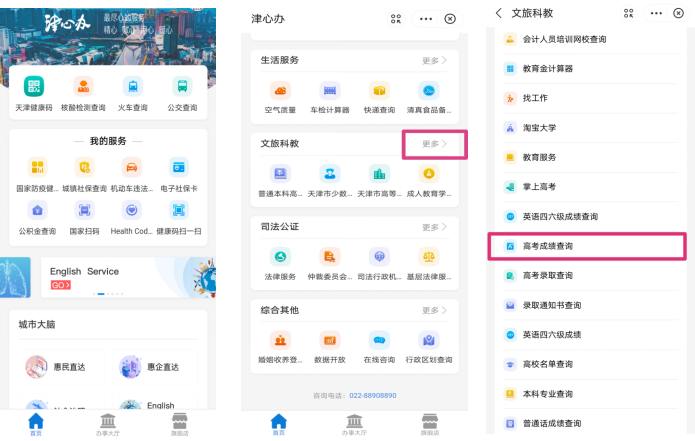
Task: Tap the 核酸检测查询 icon
Action: [83, 87]
